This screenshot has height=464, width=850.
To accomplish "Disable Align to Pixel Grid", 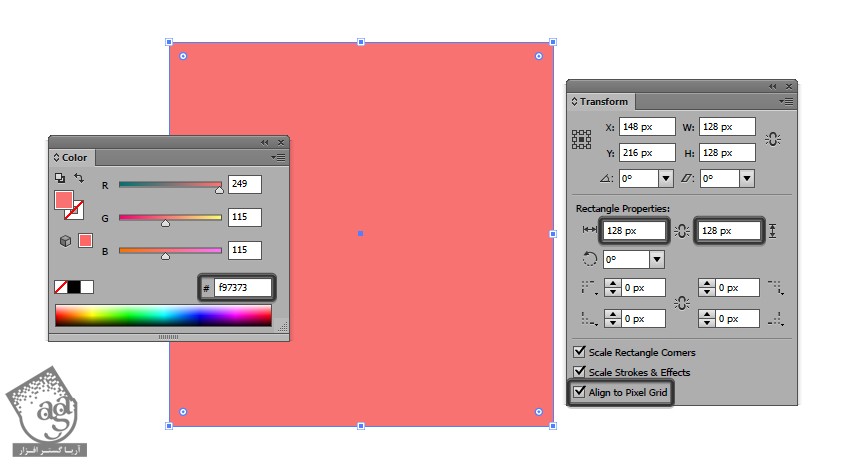I will [x=579, y=392].
